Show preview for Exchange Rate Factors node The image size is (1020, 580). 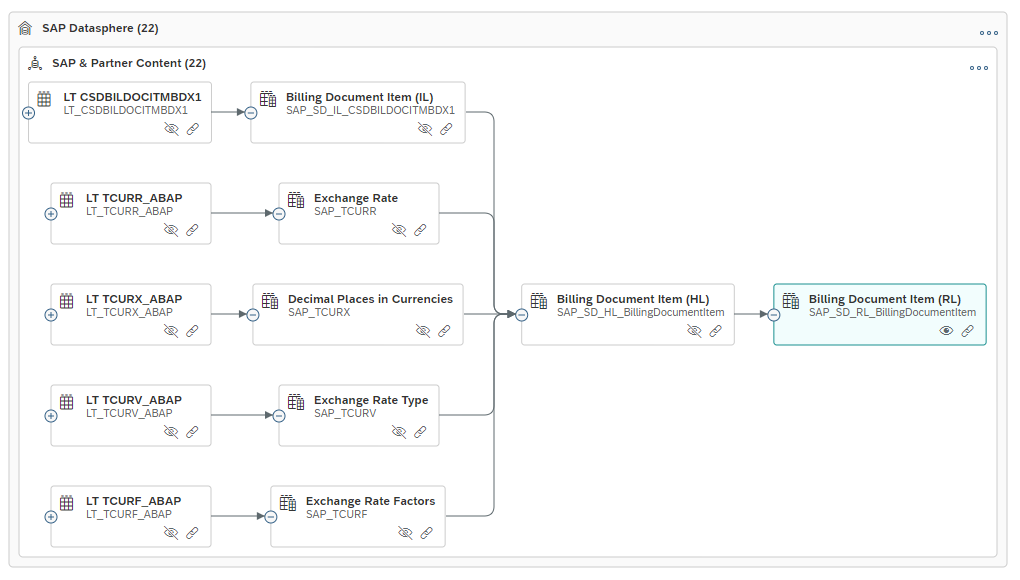coord(404,533)
